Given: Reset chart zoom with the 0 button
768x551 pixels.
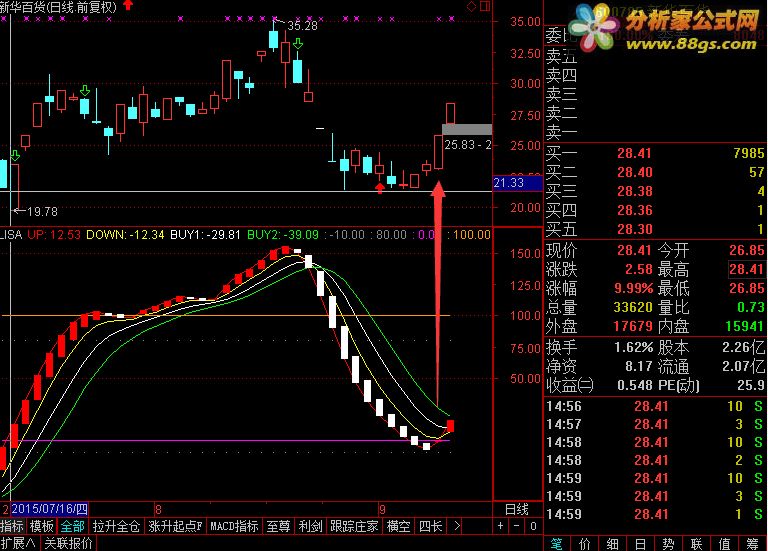Looking at the screenshot, I should pos(533,526).
